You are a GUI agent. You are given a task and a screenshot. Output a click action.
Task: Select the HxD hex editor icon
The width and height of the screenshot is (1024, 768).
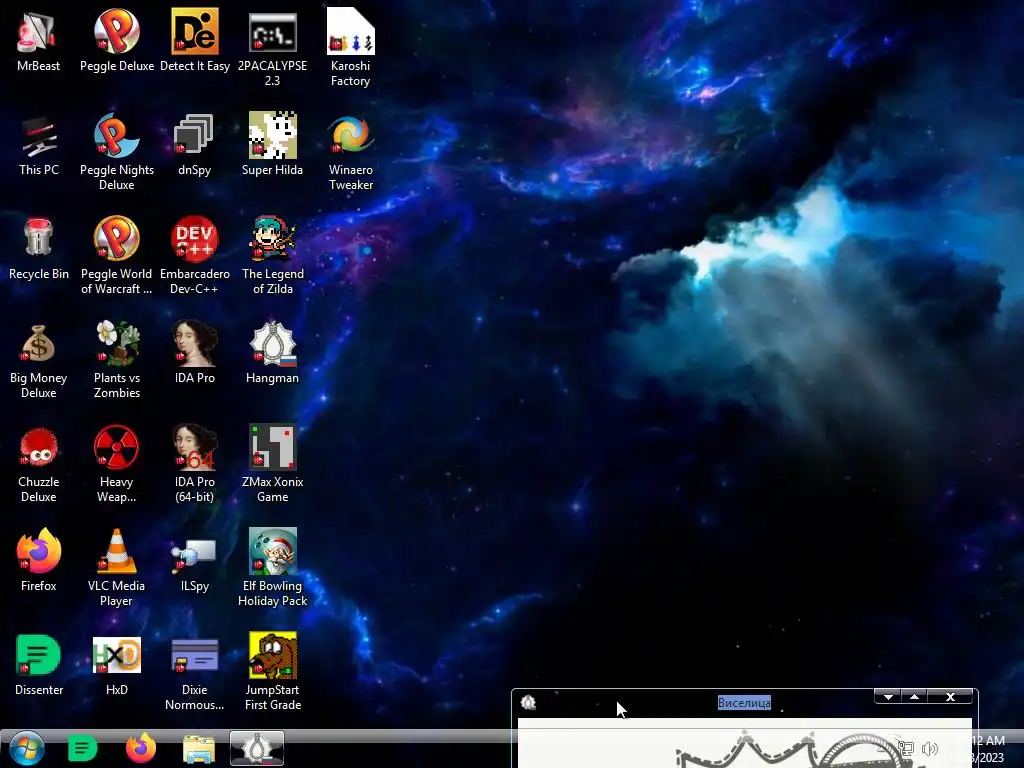pos(117,664)
